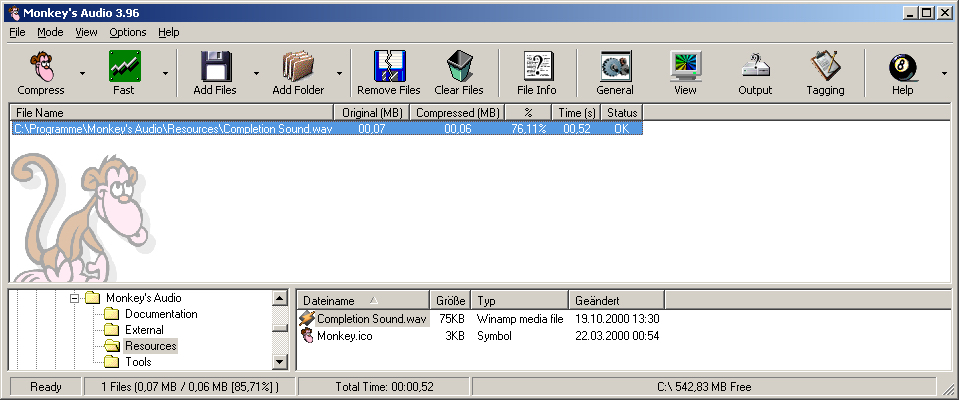
Task: Open the Options menu
Action: (x=128, y=32)
